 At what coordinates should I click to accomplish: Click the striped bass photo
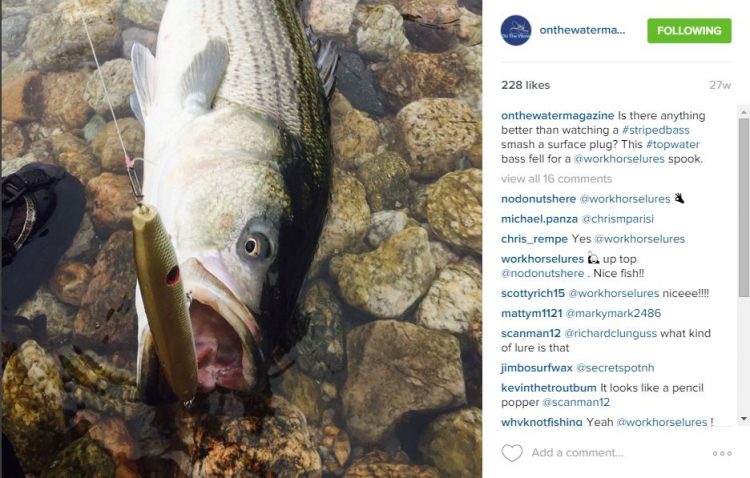click(x=241, y=239)
